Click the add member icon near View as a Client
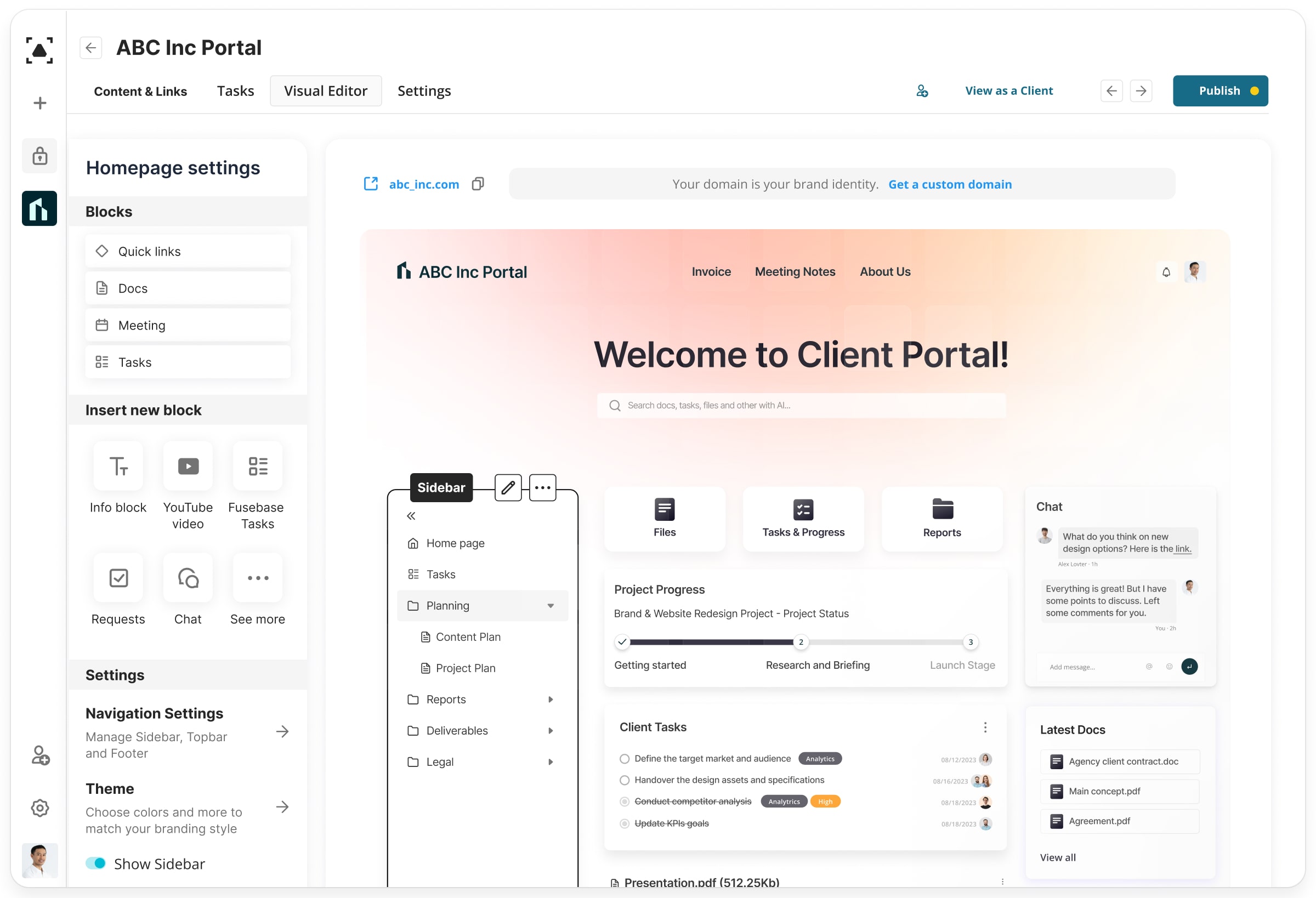The height and width of the screenshot is (898, 1316). 922,90
